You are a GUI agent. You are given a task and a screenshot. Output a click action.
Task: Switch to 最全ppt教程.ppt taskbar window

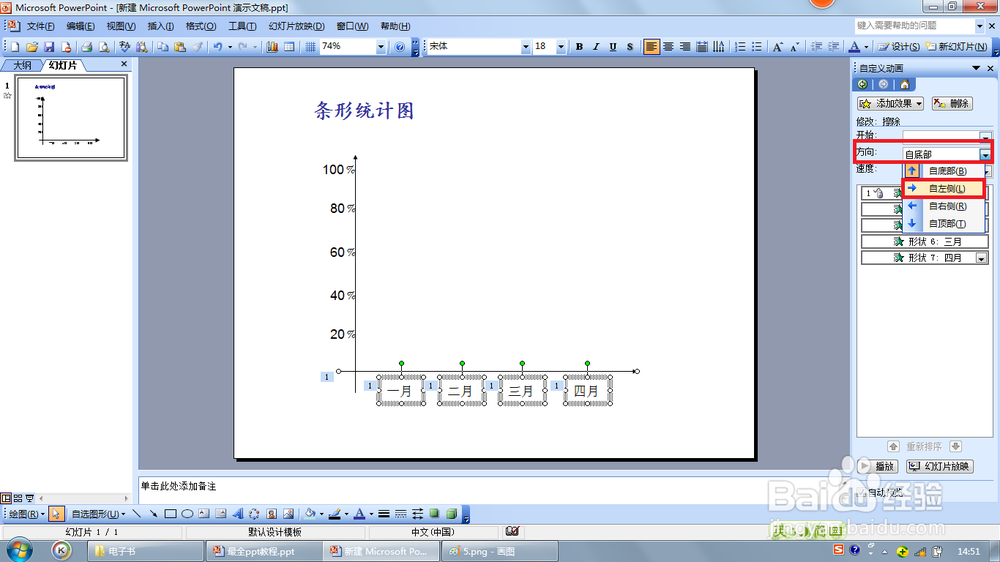point(261,551)
